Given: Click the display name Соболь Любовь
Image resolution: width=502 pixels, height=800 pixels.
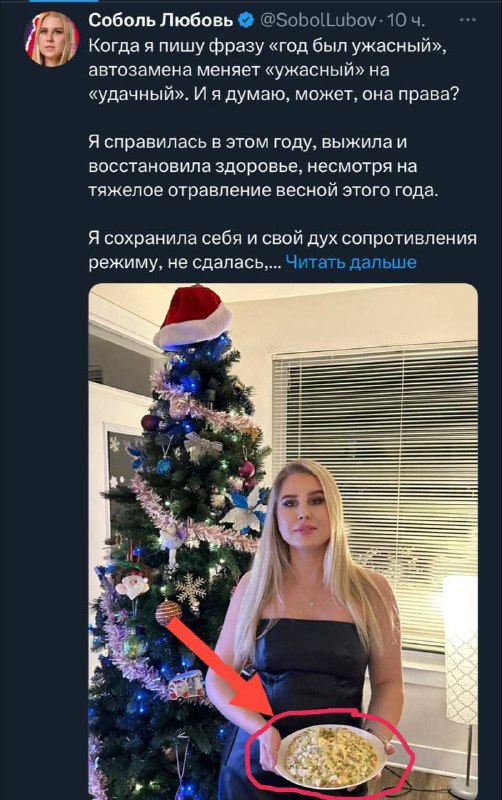Looking at the screenshot, I should pos(161,20).
